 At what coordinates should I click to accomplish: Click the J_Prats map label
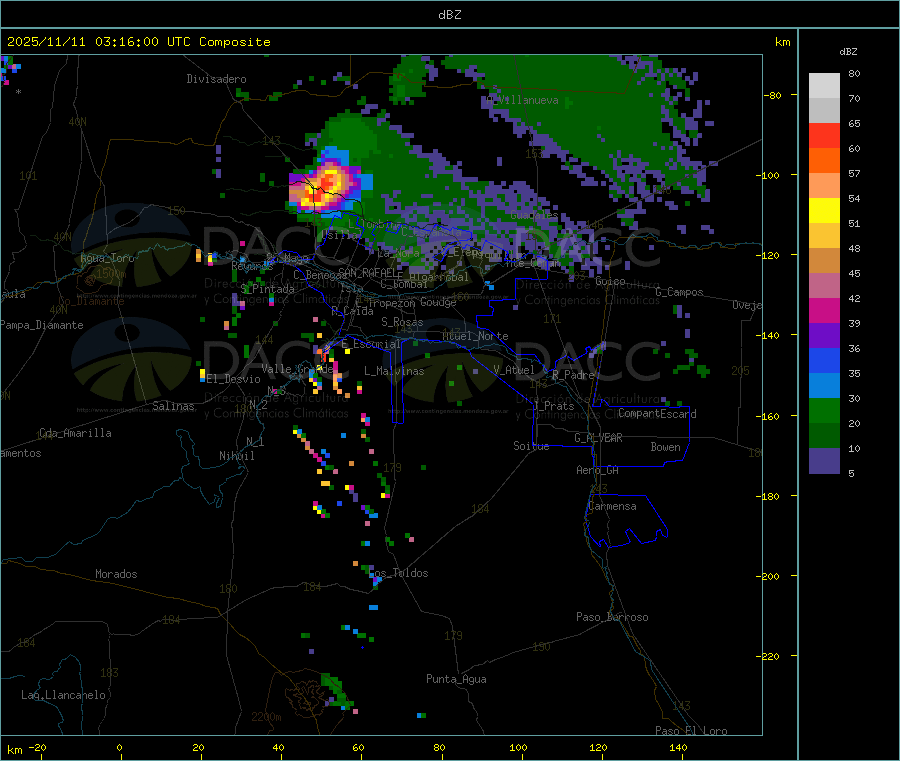[x=554, y=406]
